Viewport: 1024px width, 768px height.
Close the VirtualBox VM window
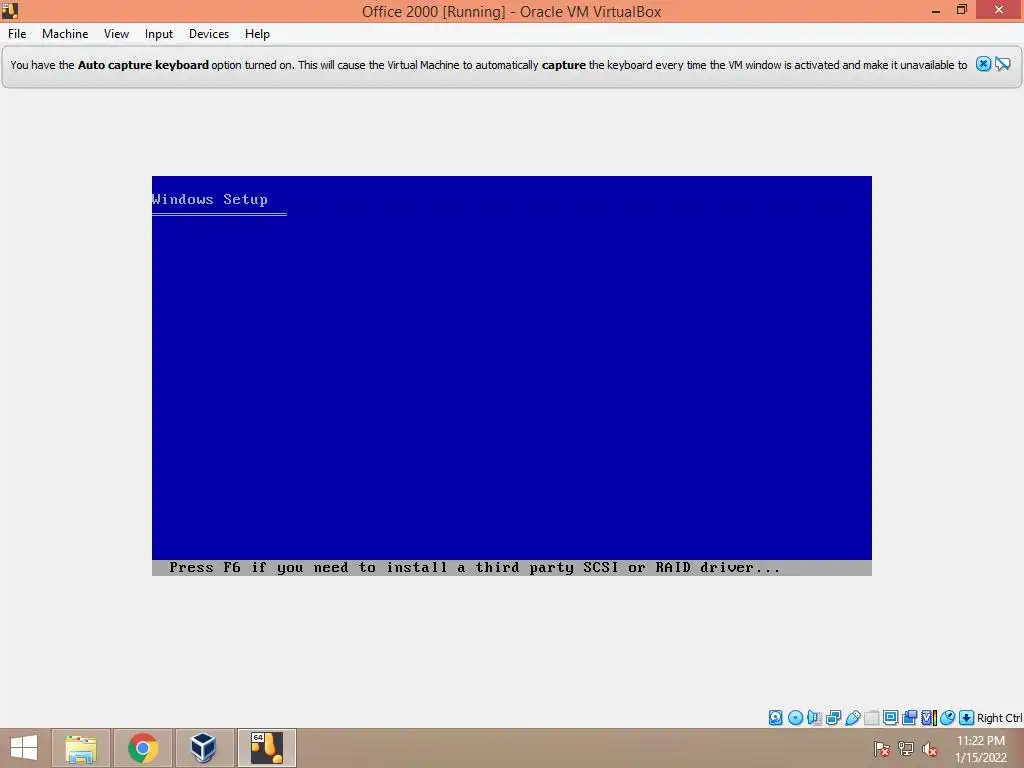pyautogui.click(x=999, y=10)
